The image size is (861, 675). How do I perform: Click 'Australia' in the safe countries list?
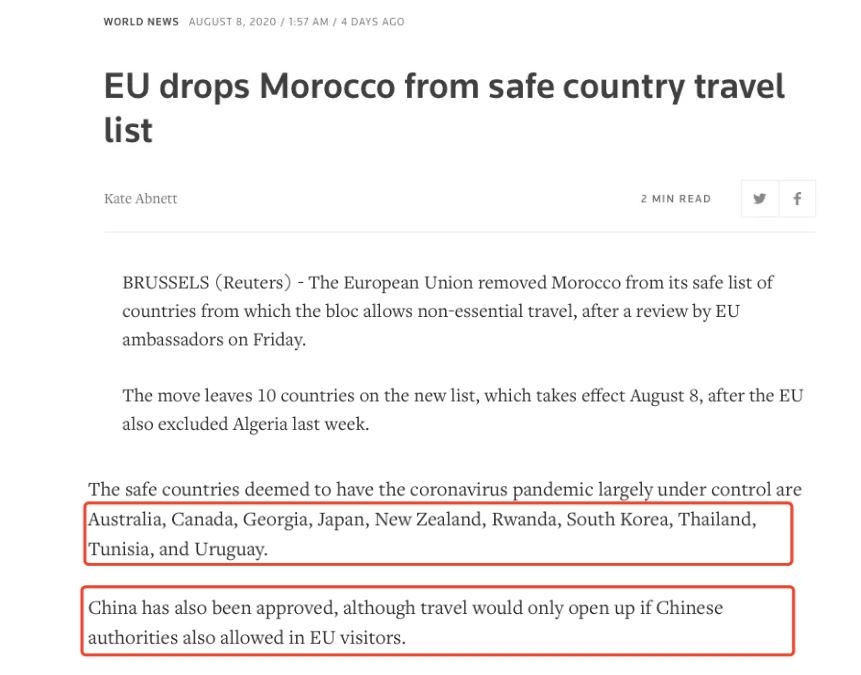[x=126, y=520]
